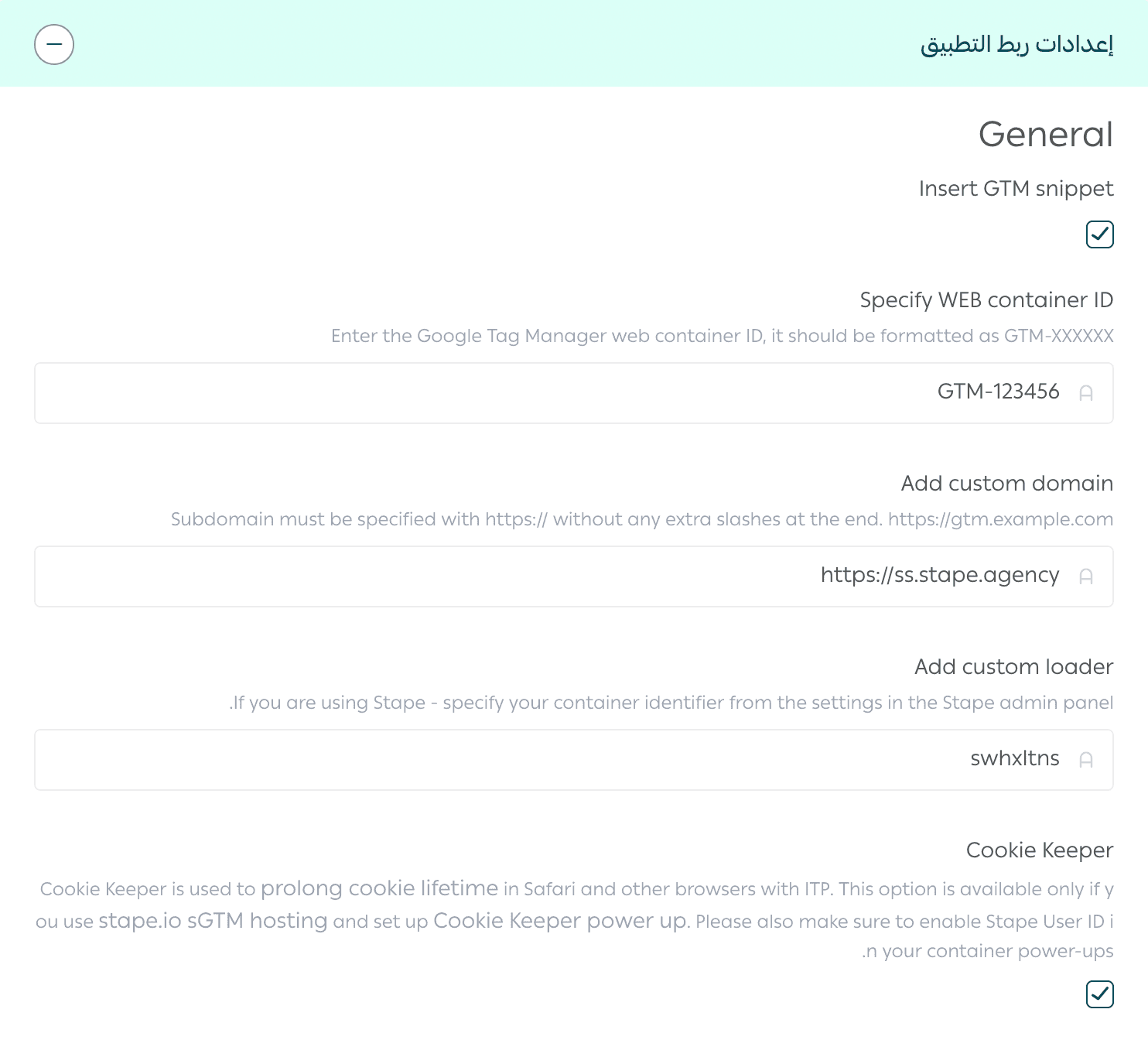Screen dimensions: 1148x1040
Task: Click the field icon beside swhxltns
Action: pos(1086,760)
